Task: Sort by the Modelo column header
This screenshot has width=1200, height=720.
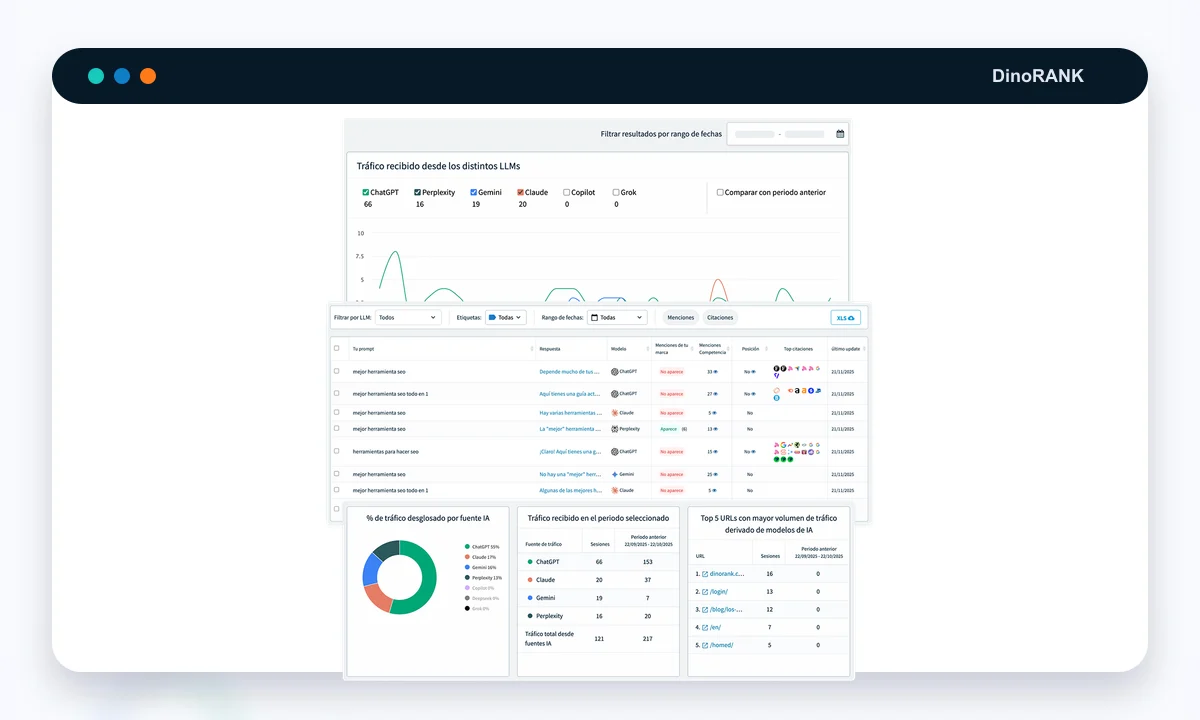Action: point(630,349)
